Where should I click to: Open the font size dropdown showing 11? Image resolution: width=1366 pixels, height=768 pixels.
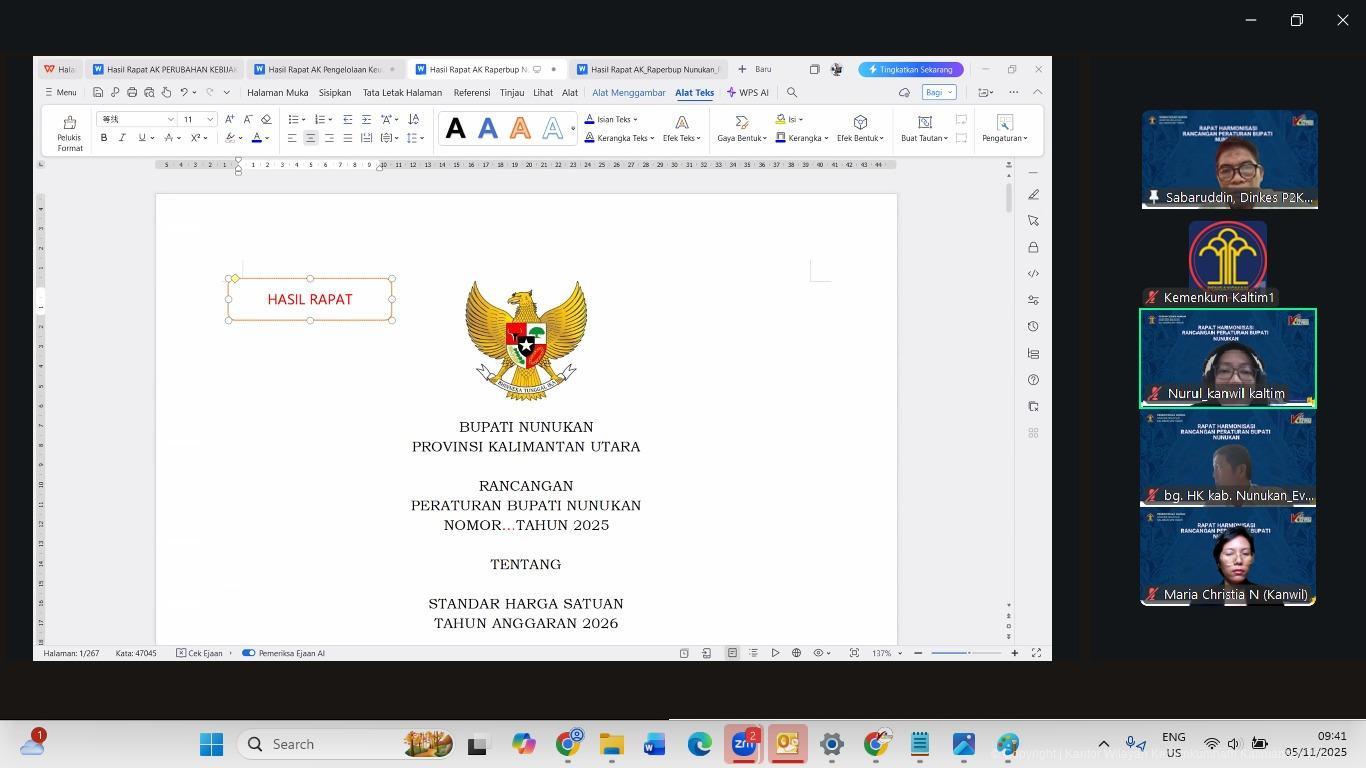pyautogui.click(x=210, y=119)
